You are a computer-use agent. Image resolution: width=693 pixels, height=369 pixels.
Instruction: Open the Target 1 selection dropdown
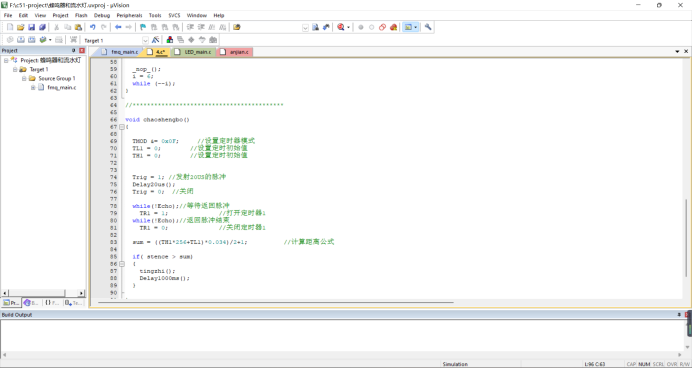click(145, 40)
